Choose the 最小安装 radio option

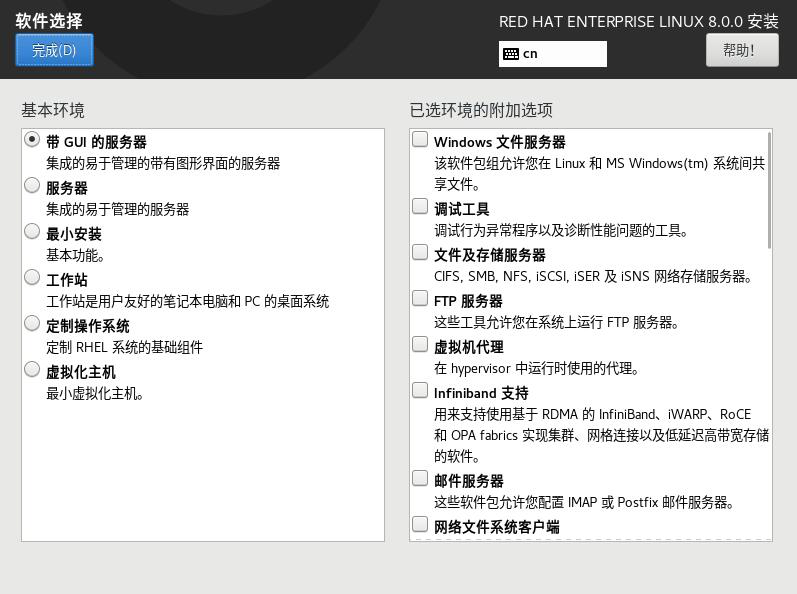[x=32, y=231]
